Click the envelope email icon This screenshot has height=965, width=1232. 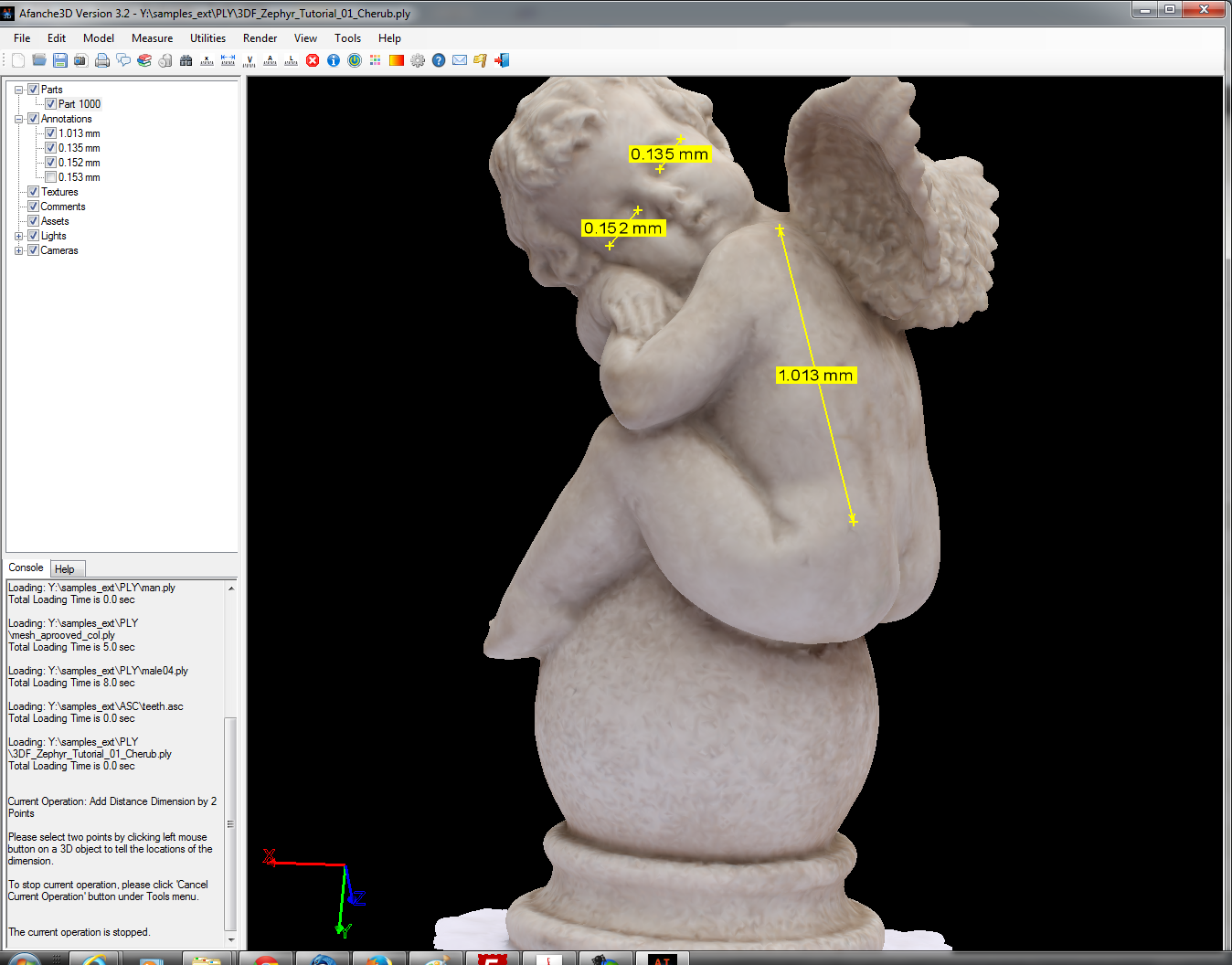[460, 60]
